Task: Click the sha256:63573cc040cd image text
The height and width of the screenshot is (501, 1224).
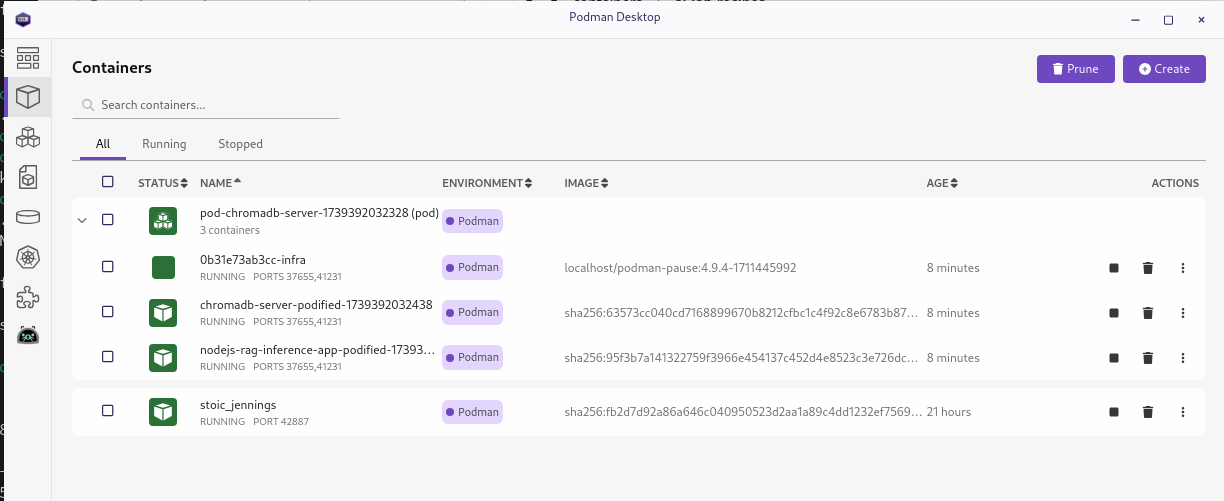Action: pos(741,313)
